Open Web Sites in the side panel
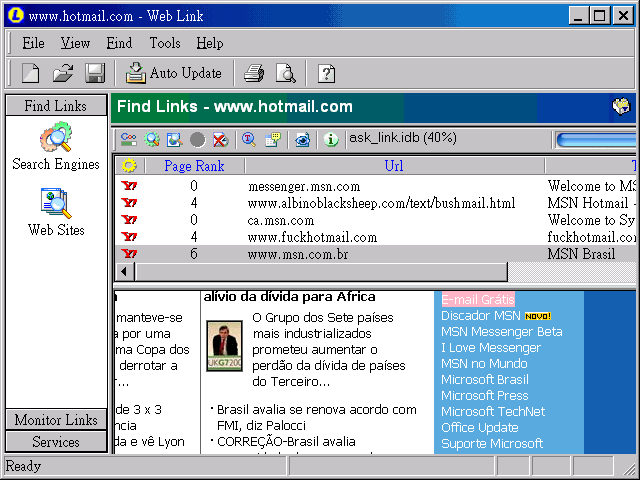640x480 pixels. coord(56,212)
